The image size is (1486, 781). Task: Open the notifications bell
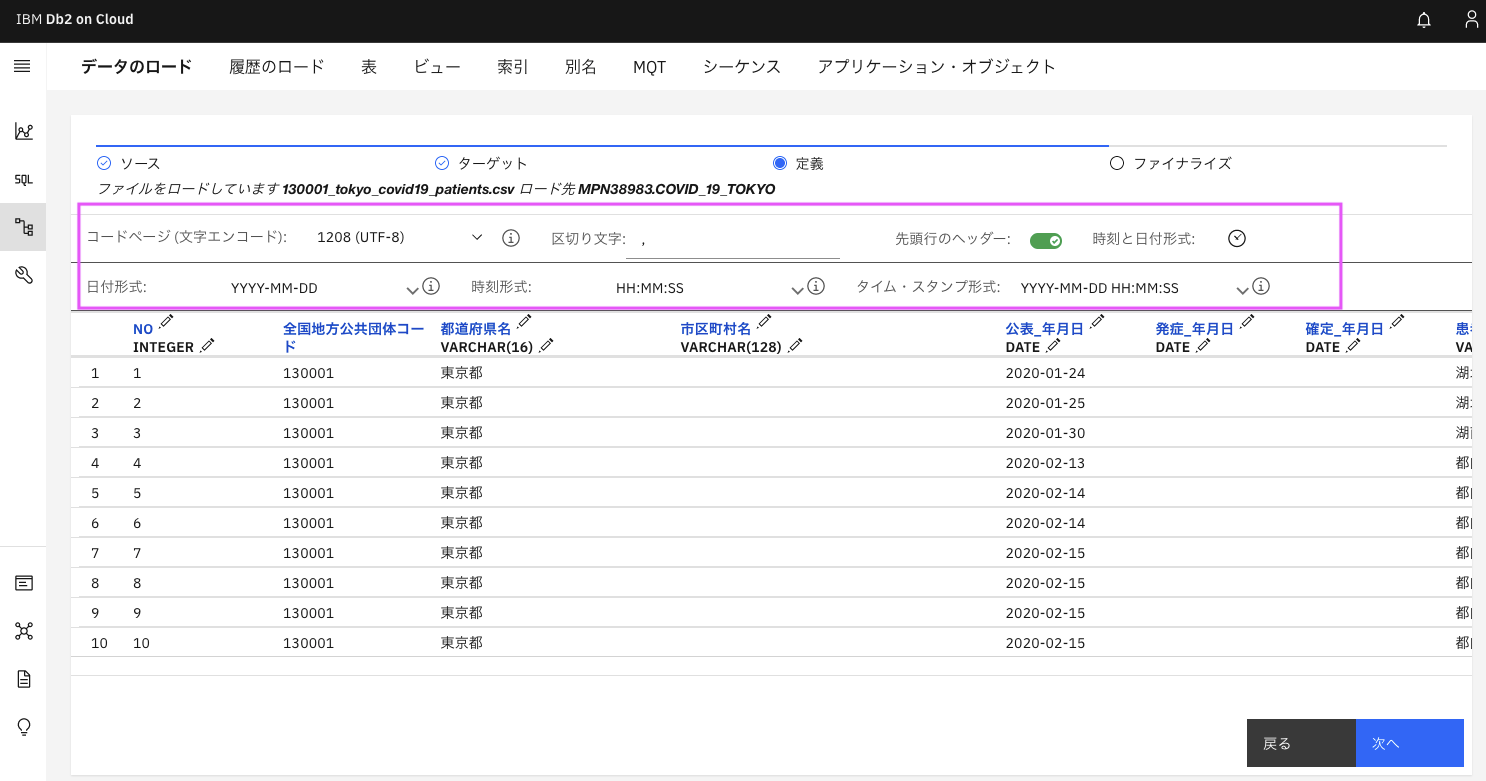click(x=1424, y=20)
